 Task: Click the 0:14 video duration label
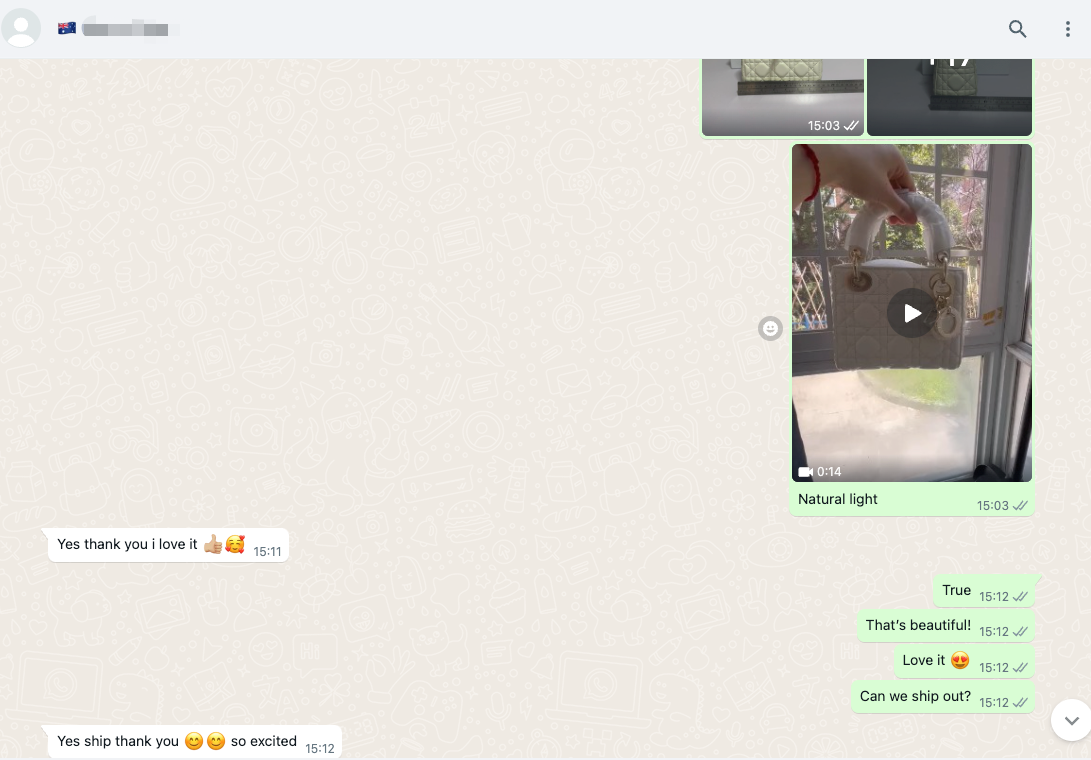click(829, 472)
